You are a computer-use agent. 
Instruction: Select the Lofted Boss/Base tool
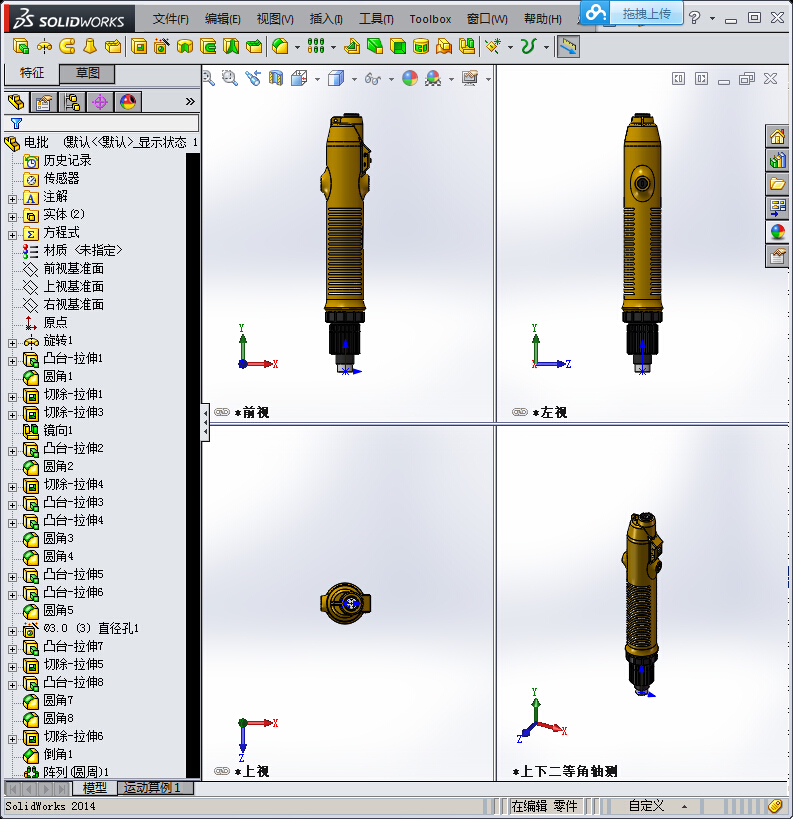click(x=90, y=46)
